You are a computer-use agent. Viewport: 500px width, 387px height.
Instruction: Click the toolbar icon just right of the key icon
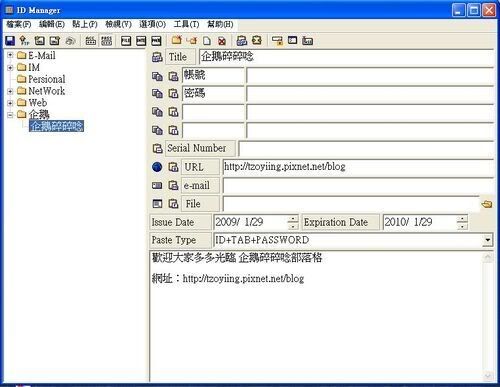40,41
